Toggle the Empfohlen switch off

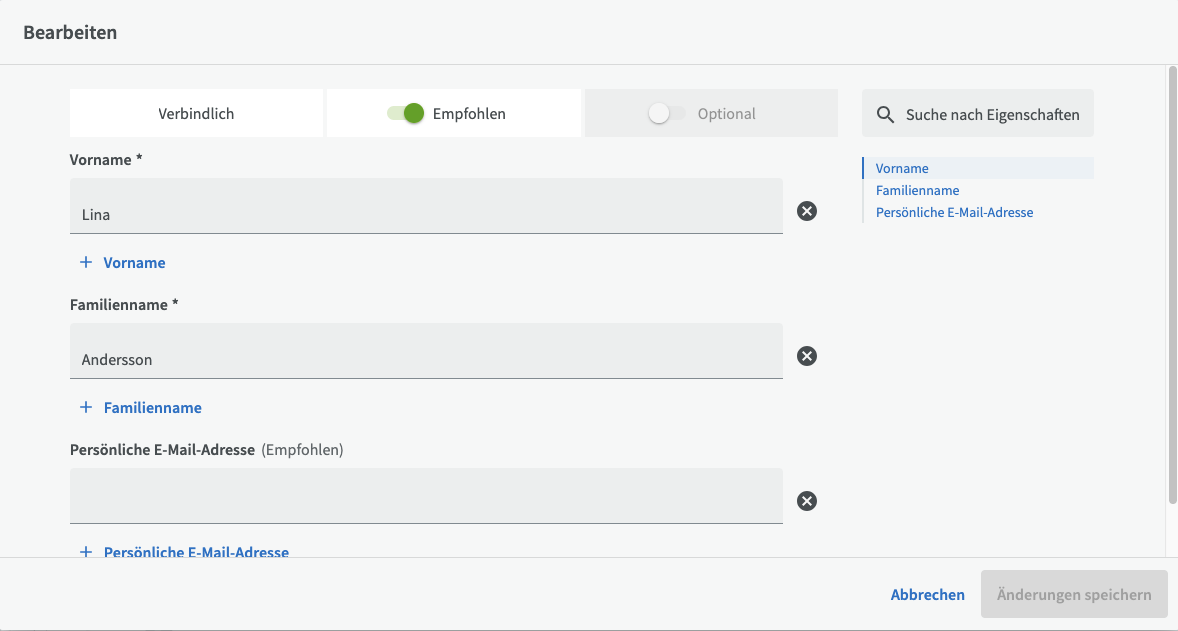click(x=406, y=114)
